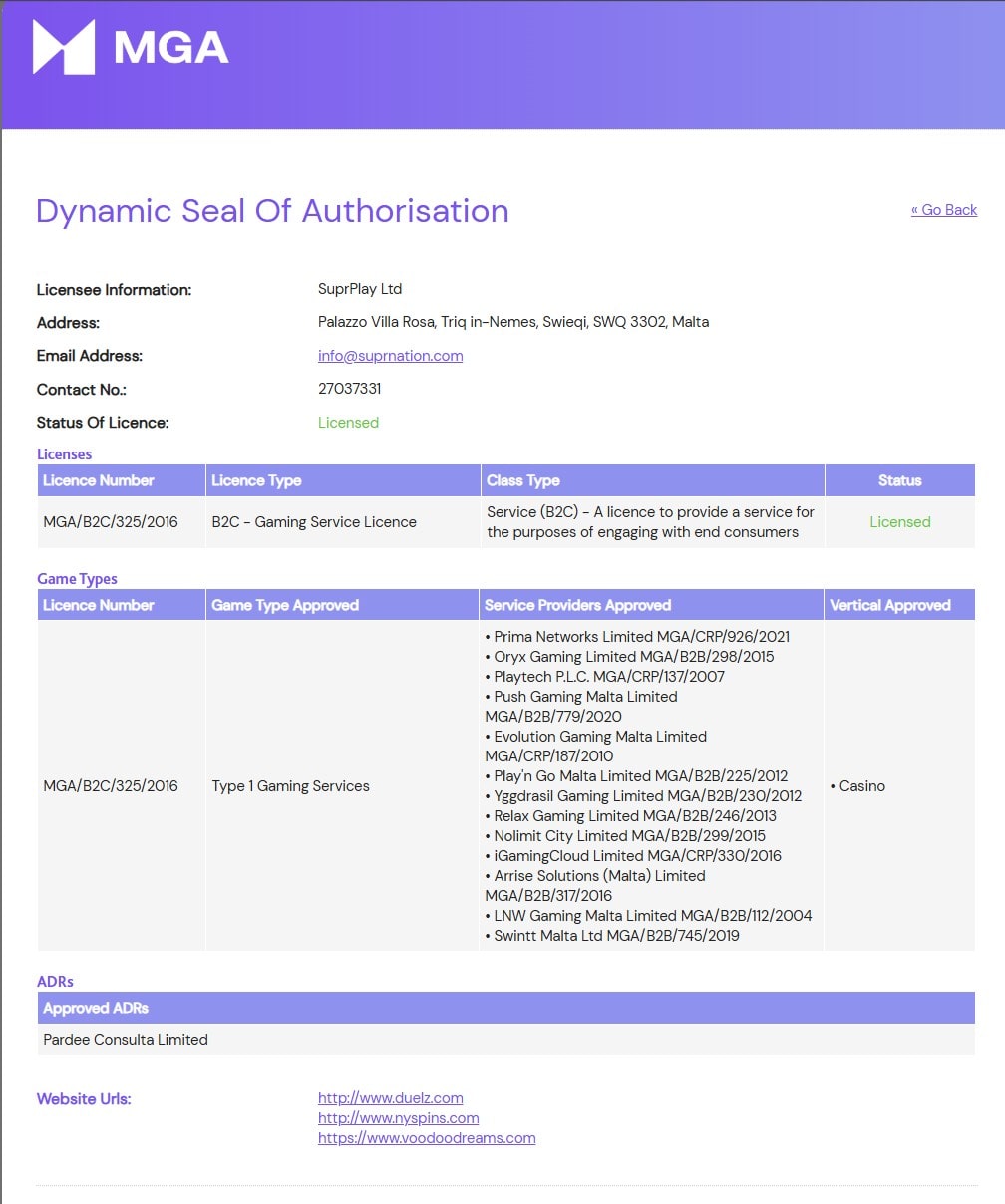Click the Play'n Go Malta Limited entry
This screenshot has height=1204, width=1005.
[636, 775]
